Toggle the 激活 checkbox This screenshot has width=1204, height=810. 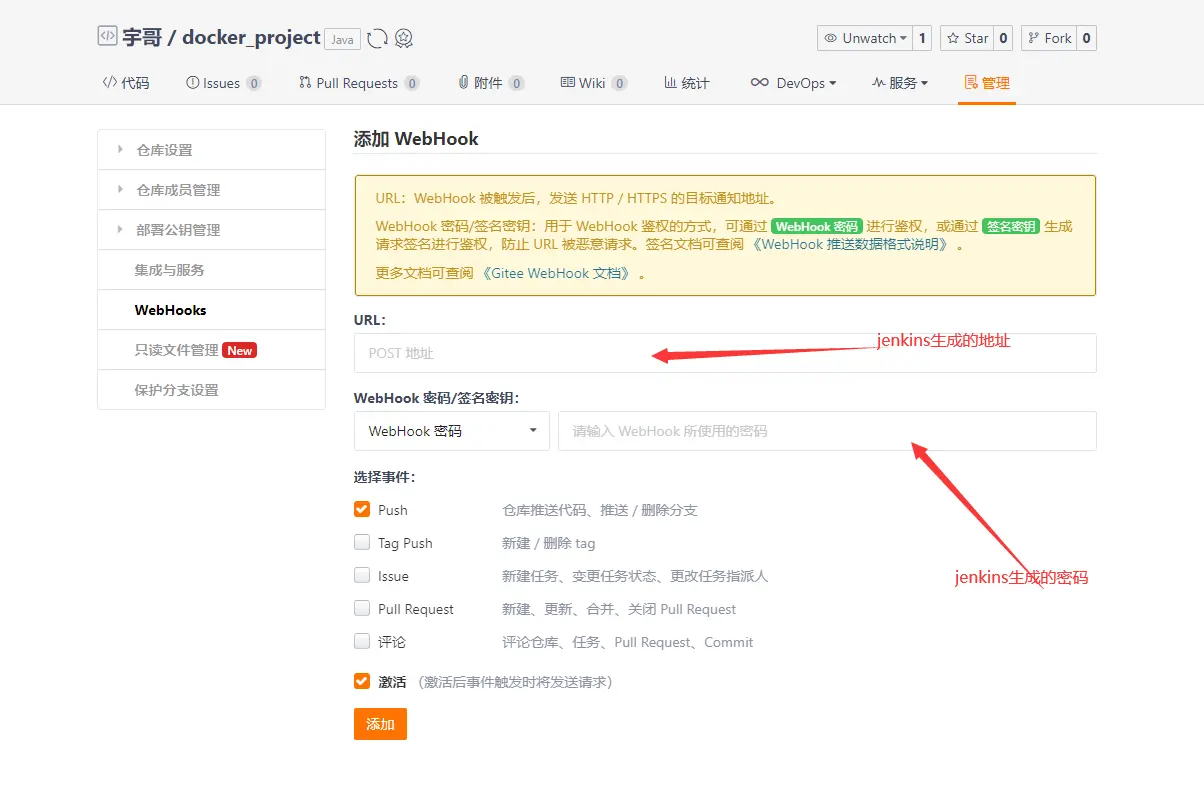(362, 681)
